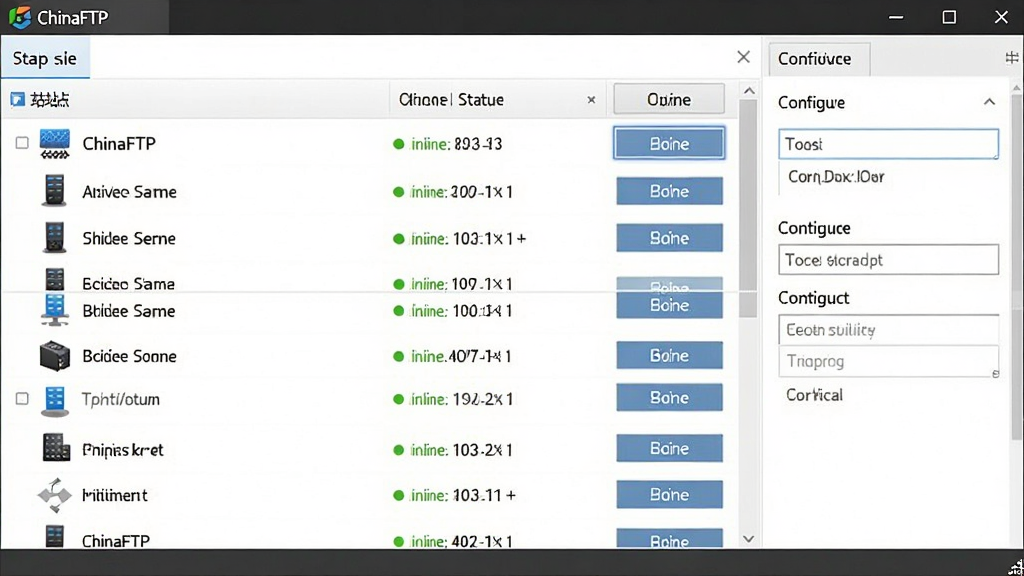Image resolution: width=1024 pixels, height=576 pixels.
Task: Select the Corn.Dox.lOer option
Action: (x=836, y=176)
